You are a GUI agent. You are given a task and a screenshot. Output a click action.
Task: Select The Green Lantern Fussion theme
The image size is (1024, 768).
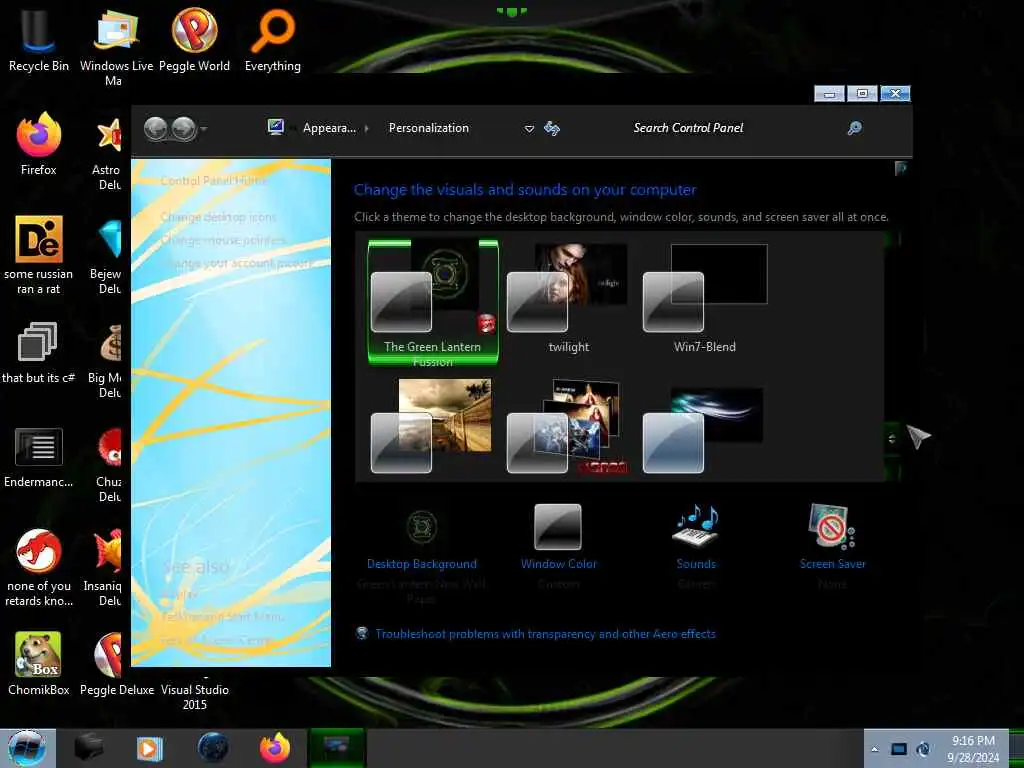coord(433,302)
